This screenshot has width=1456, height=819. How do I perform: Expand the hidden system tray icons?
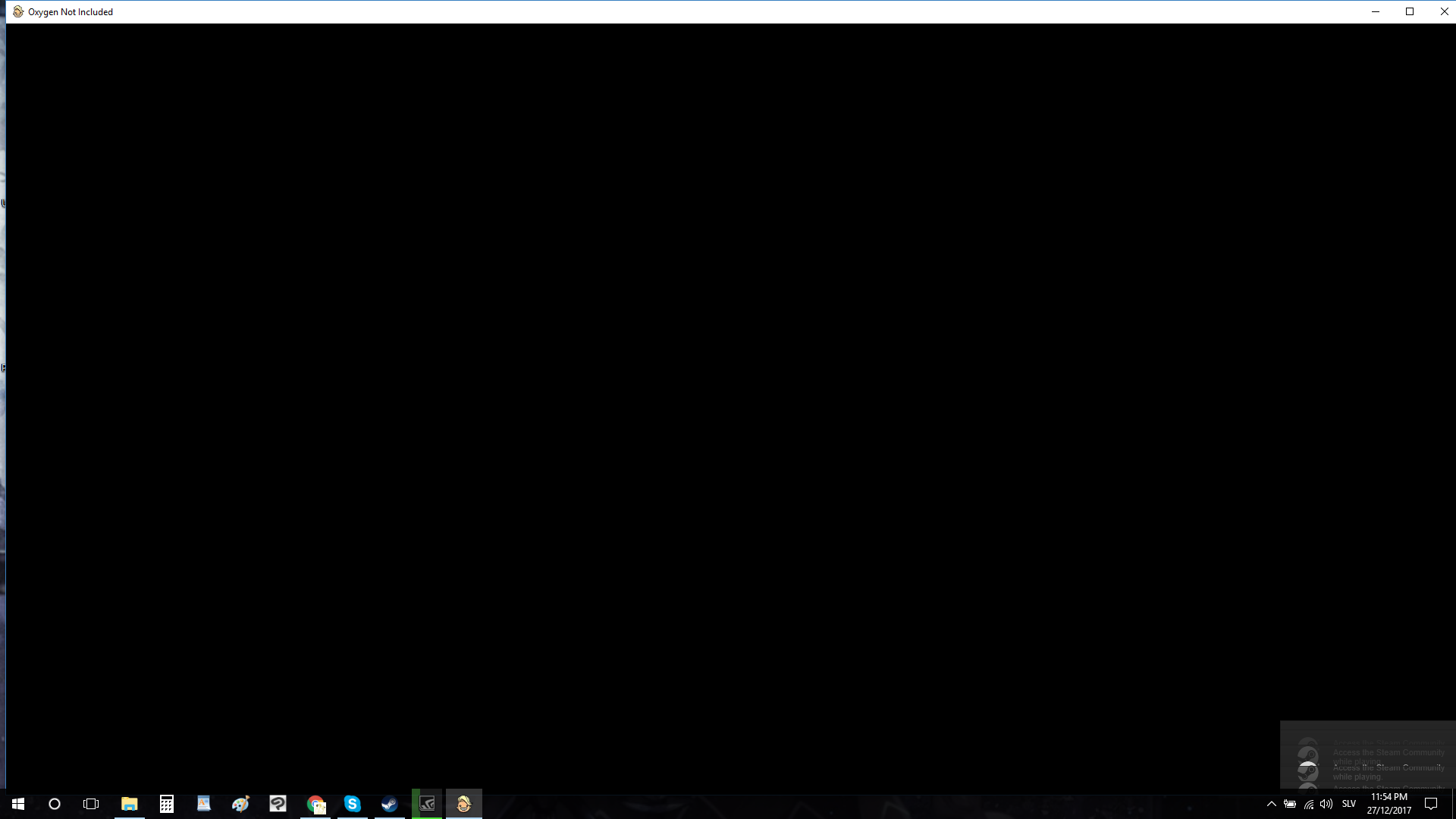click(x=1272, y=804)
